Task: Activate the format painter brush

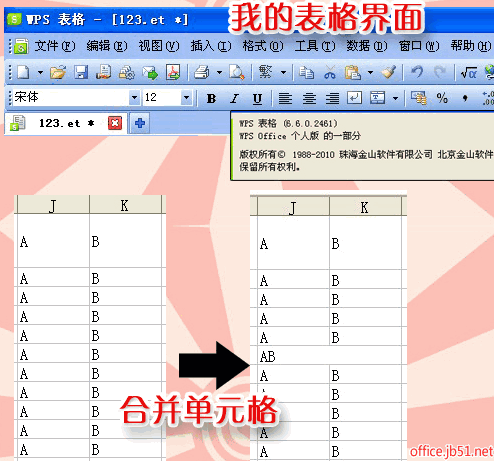Action: tap(388, 72)
